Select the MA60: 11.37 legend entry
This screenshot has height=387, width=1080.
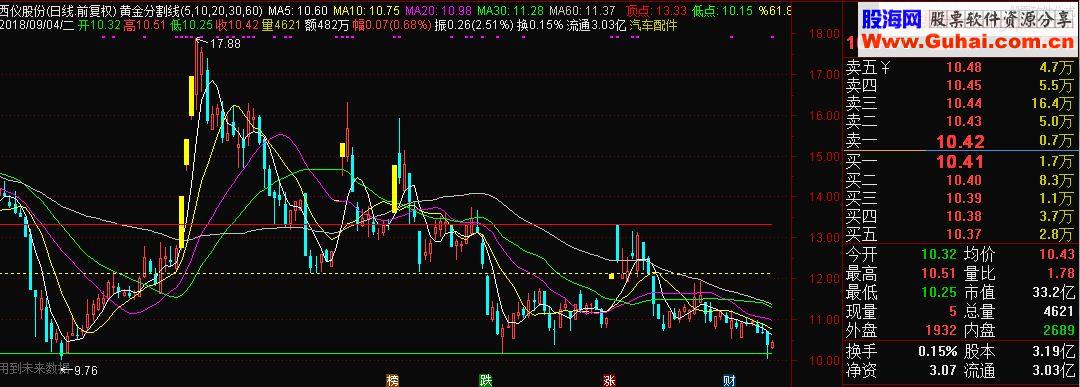click(x=582, y=11)
